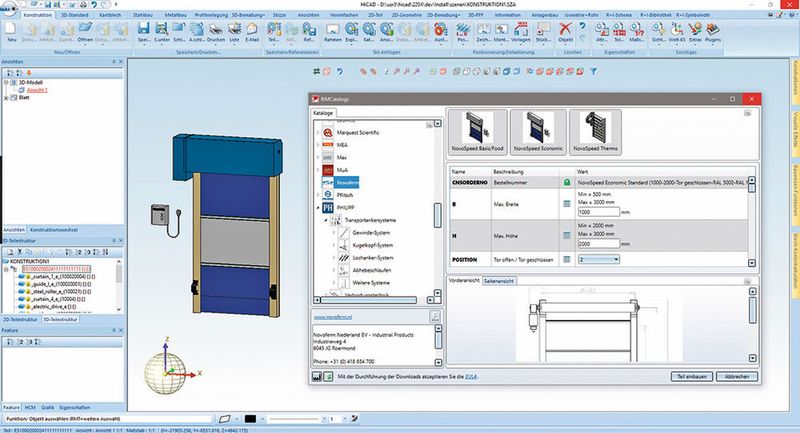Click the Sicht visibility icon in Sonstiges

click(x=658, y=29)
